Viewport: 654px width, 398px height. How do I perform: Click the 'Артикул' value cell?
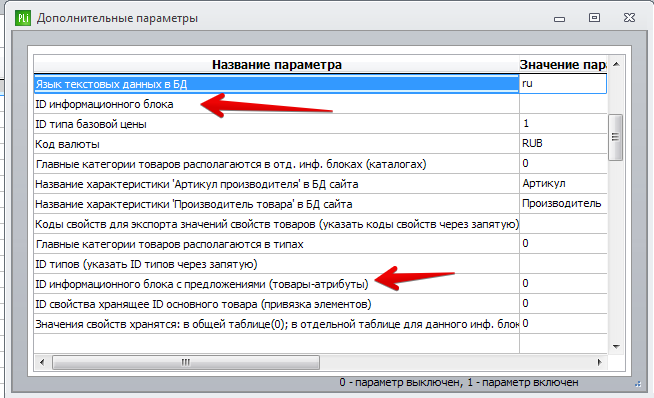pyautogui.click(x=563, y=184)
